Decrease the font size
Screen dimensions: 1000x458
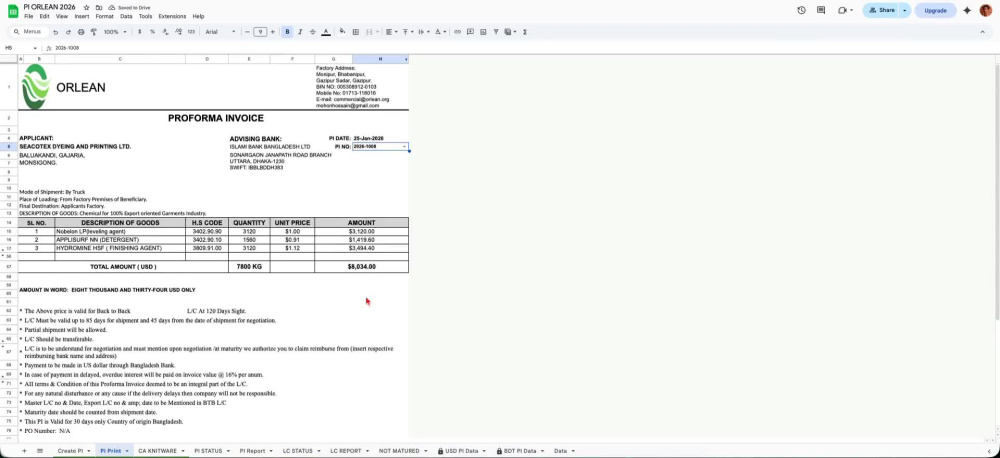coord(247,32)
